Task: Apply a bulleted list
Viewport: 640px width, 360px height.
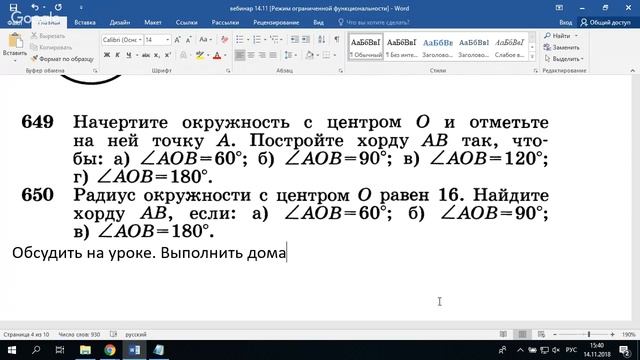Action: click(x=240, y=40)
